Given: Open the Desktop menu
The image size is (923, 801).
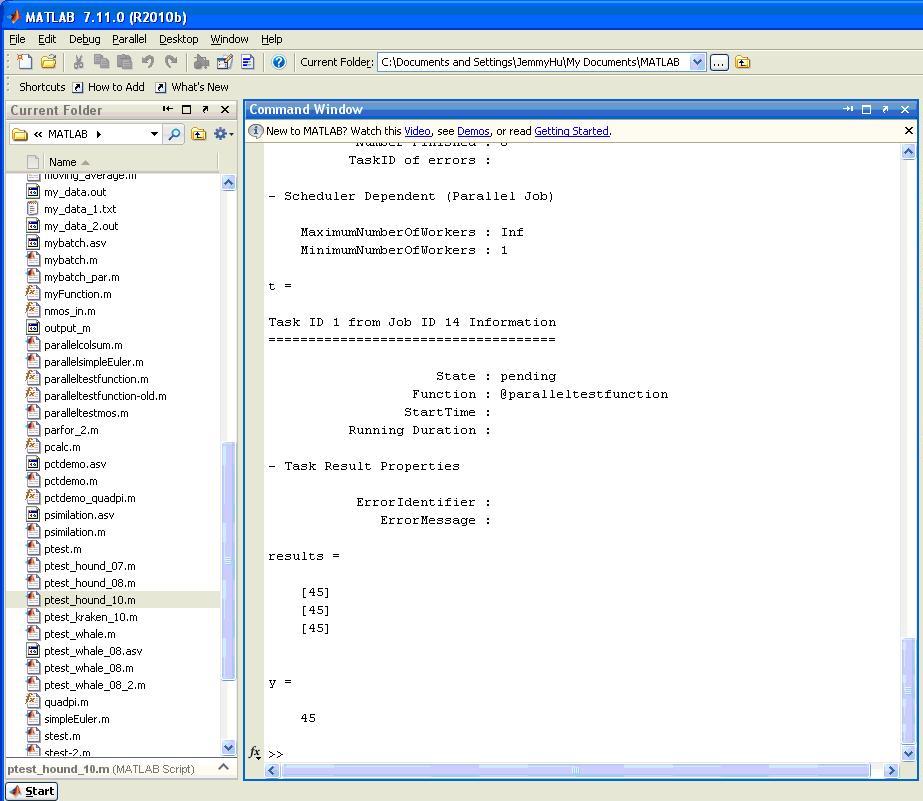Looking at the screenshot, I should click(178, 39).
